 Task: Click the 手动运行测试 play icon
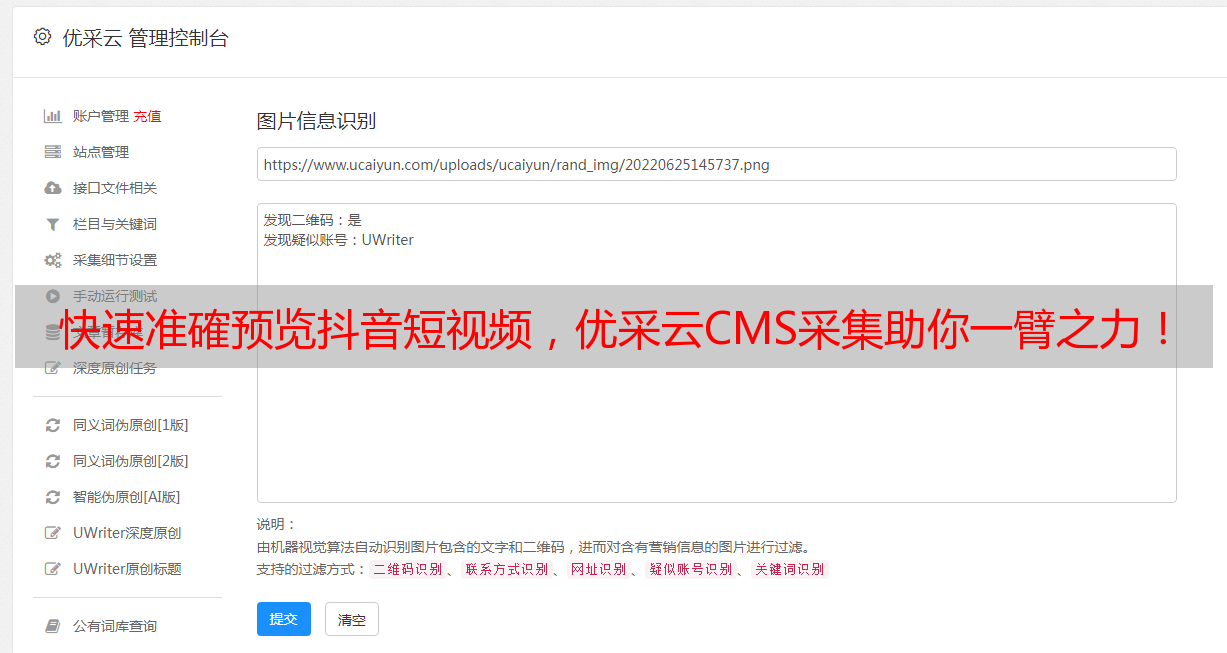(x=53, y=296)
